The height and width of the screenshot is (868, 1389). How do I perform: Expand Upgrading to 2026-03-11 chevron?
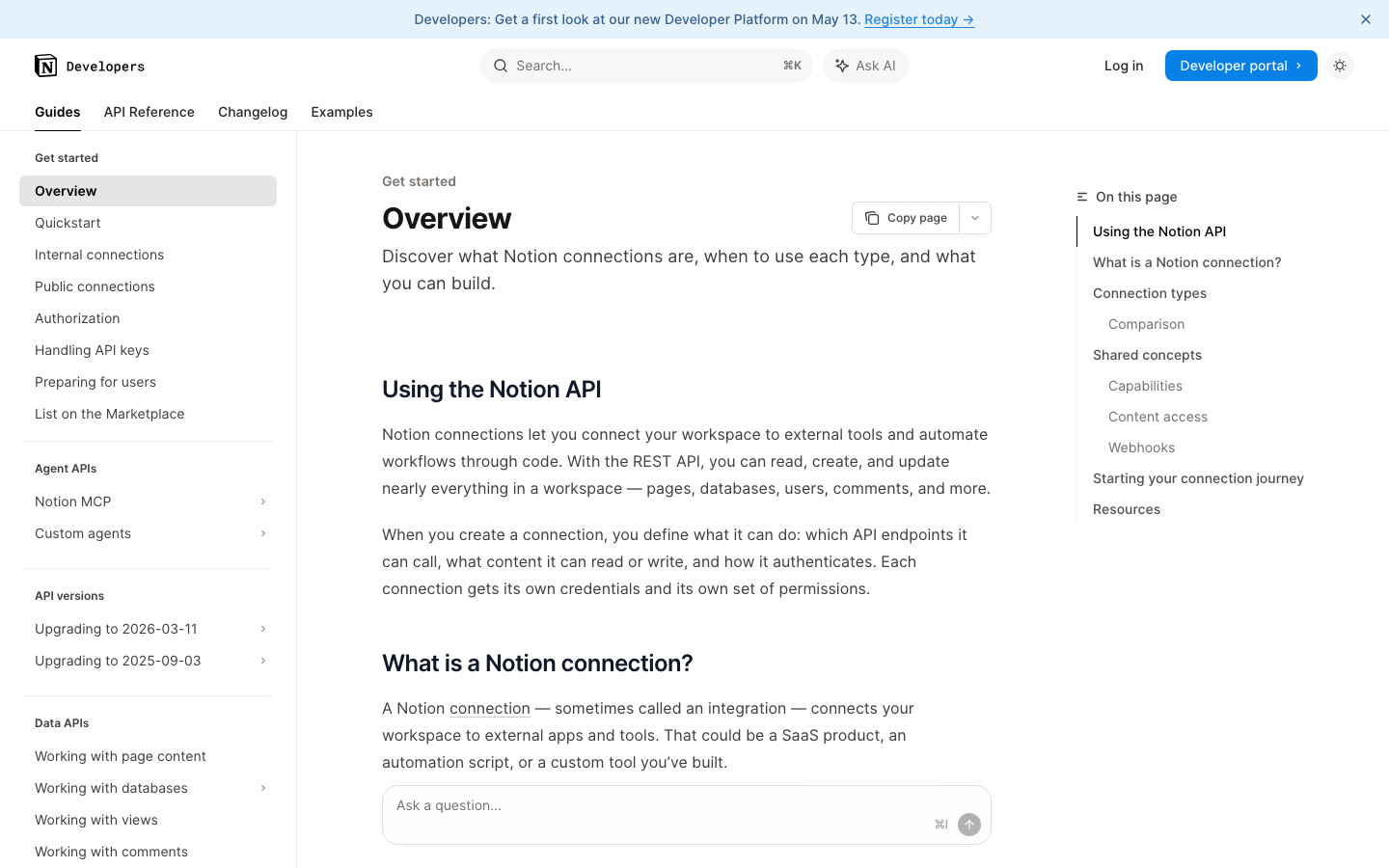263,629
